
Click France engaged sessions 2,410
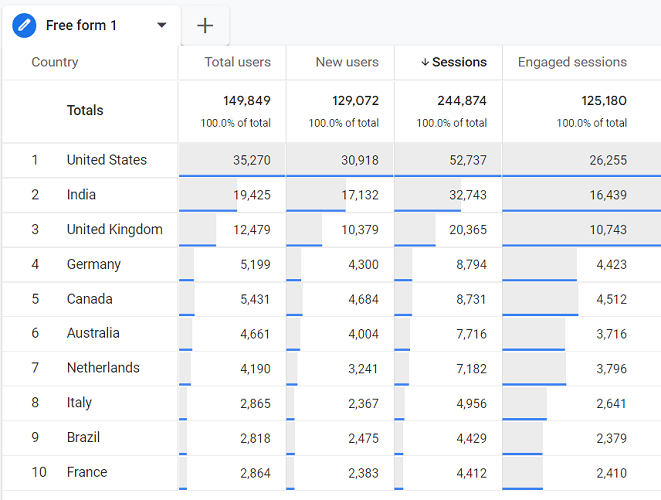point(612,473)
